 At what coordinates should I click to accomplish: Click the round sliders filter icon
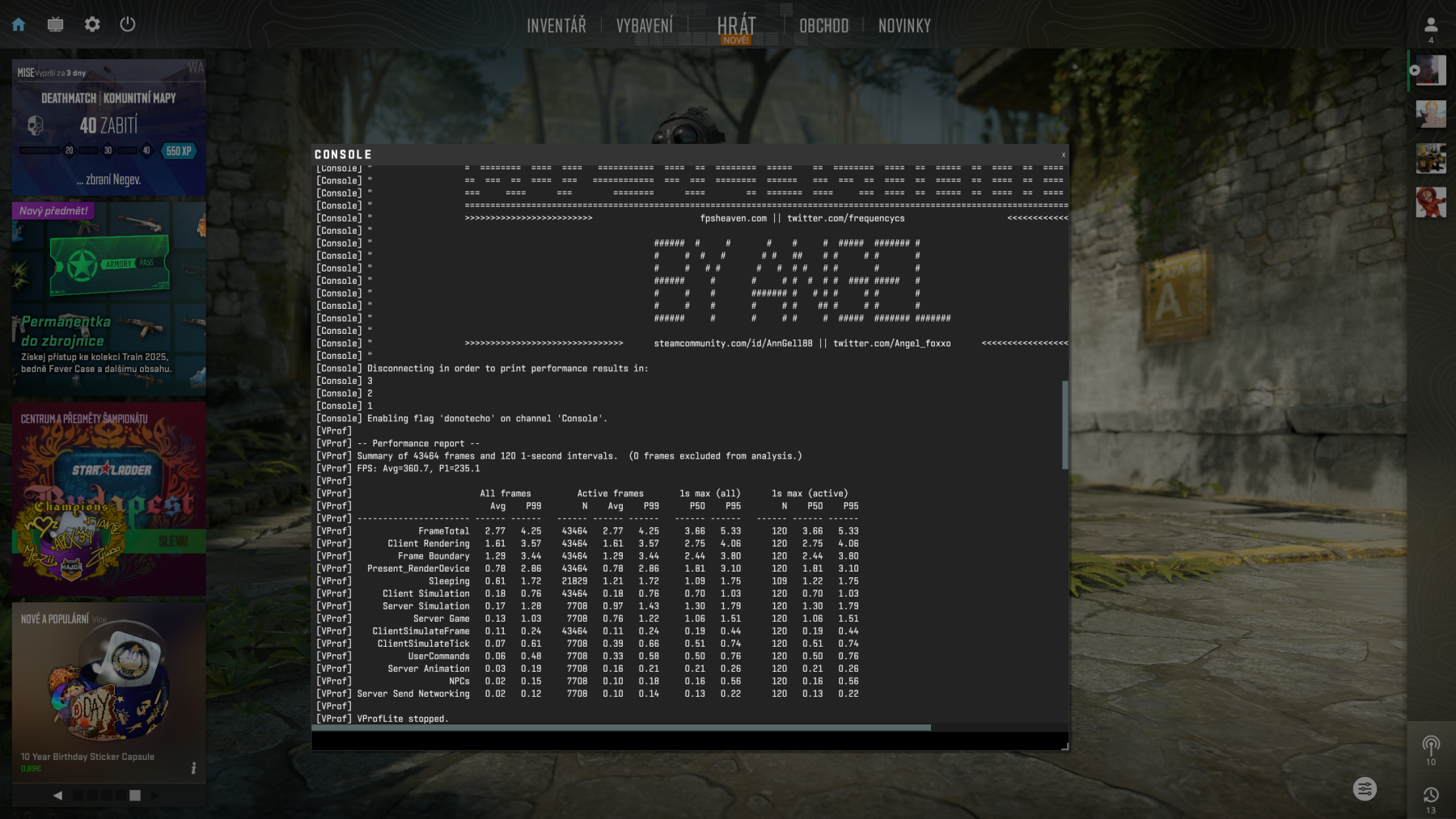pos(1365,788)
